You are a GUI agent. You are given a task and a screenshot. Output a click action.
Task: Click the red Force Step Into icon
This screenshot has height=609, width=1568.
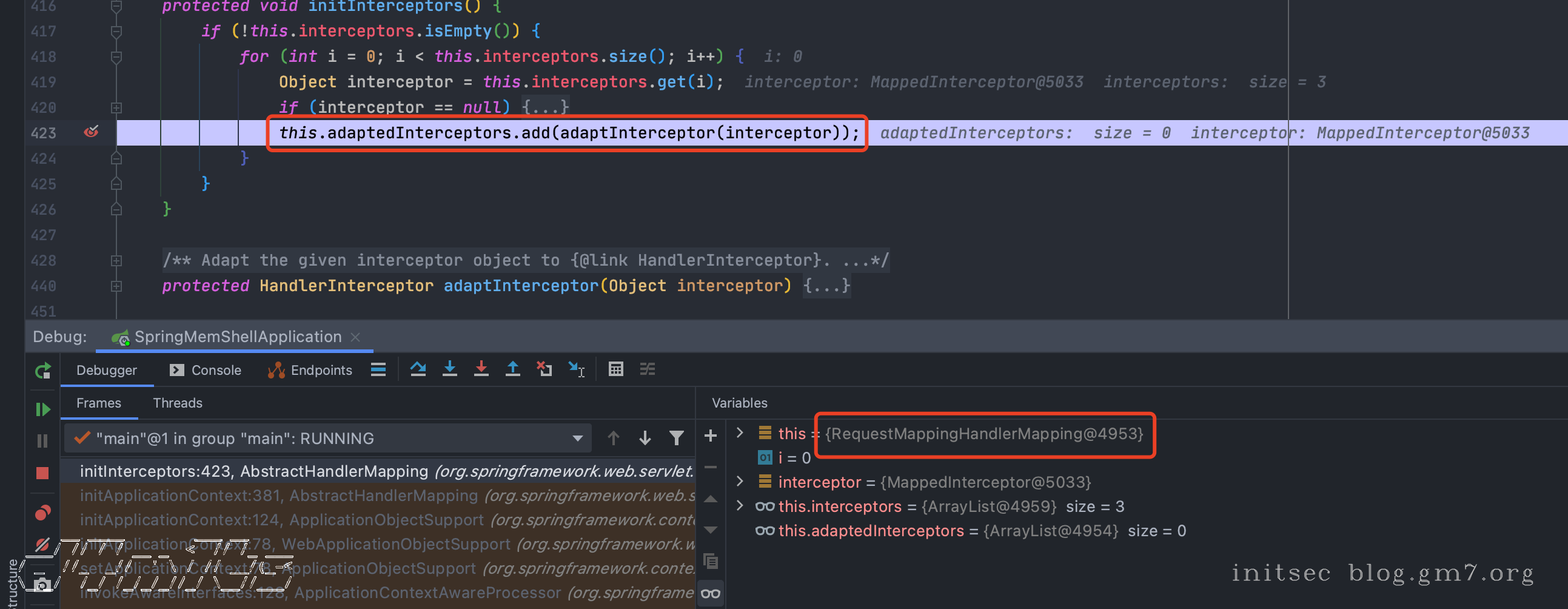(481, 369)
